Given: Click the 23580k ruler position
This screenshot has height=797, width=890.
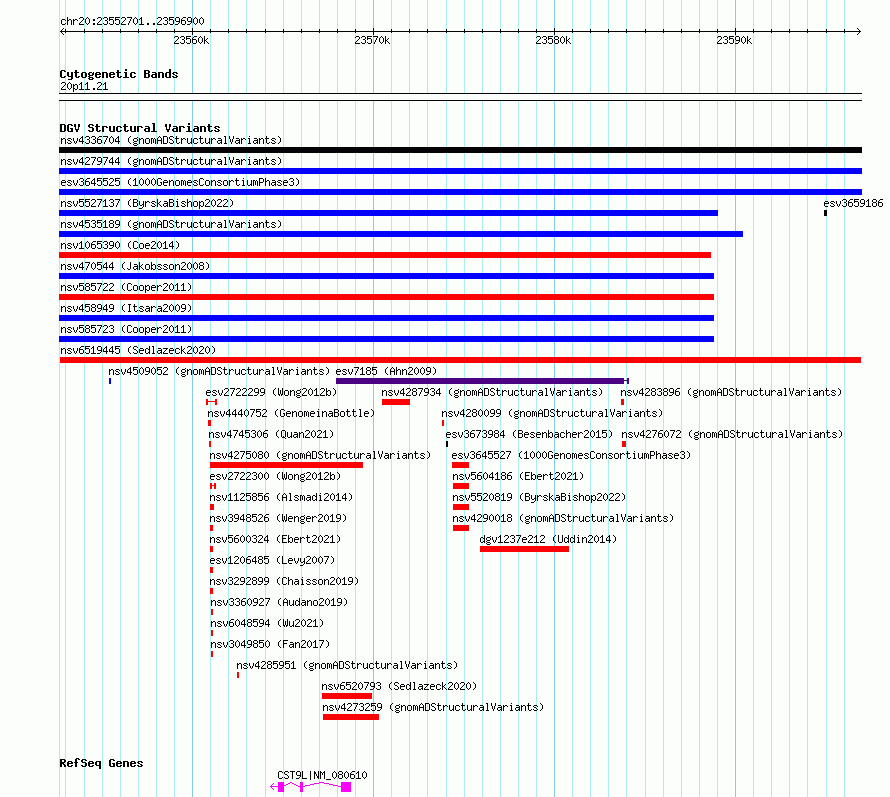Looking at the screenshot, I should 553,40.
